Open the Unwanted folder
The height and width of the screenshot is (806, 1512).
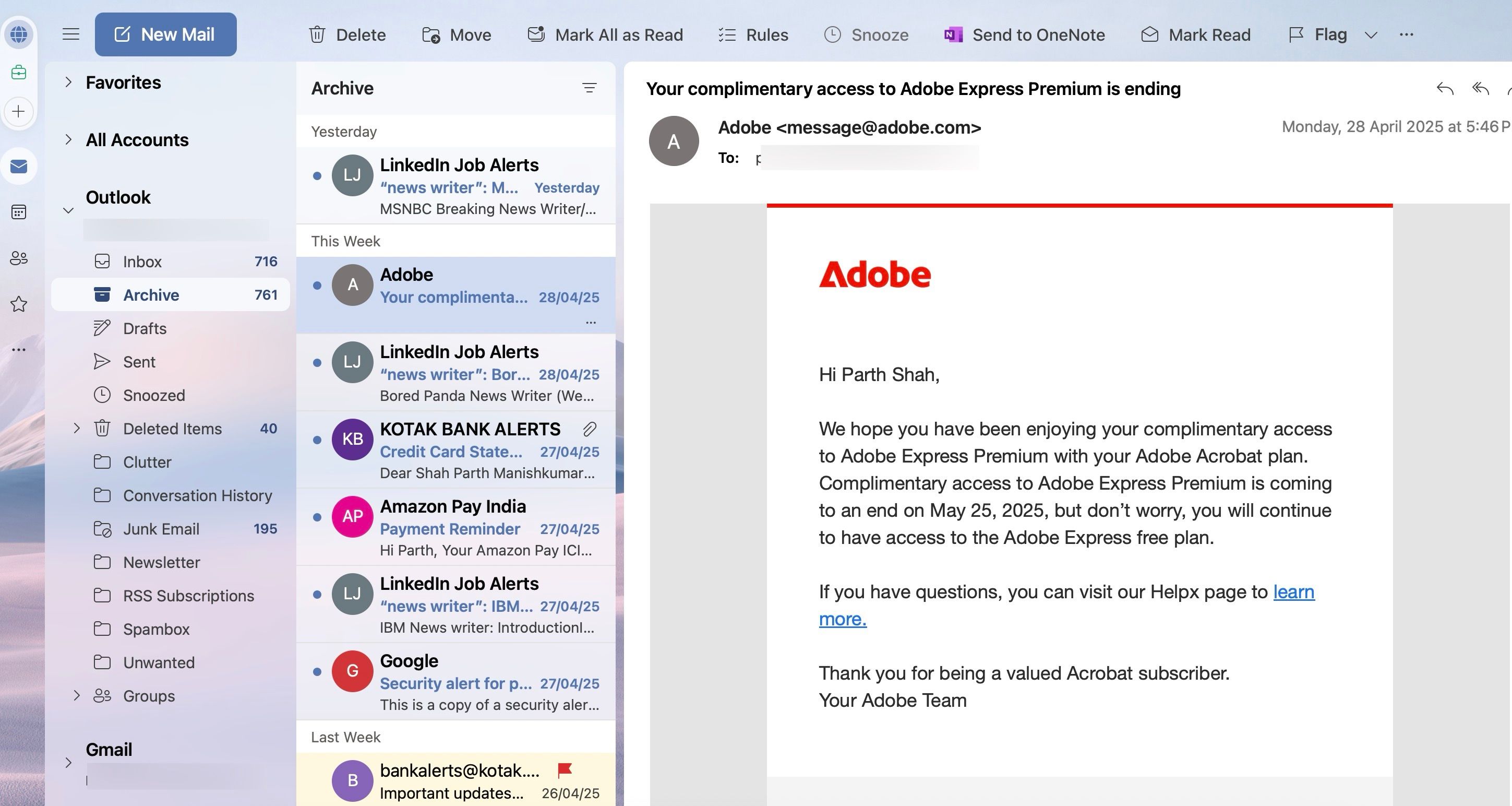170,662
